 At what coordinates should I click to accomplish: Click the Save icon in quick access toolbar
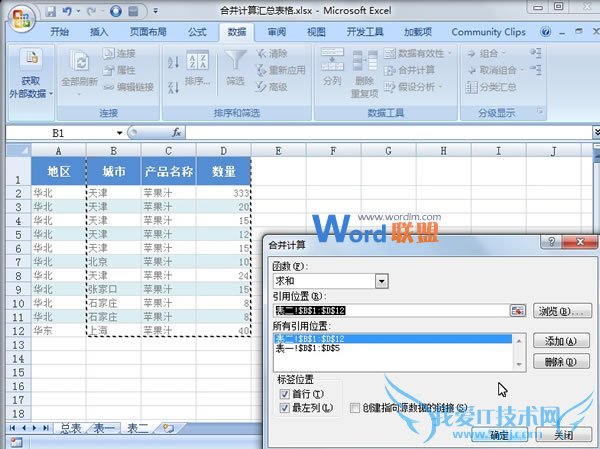tap(46, 12)
